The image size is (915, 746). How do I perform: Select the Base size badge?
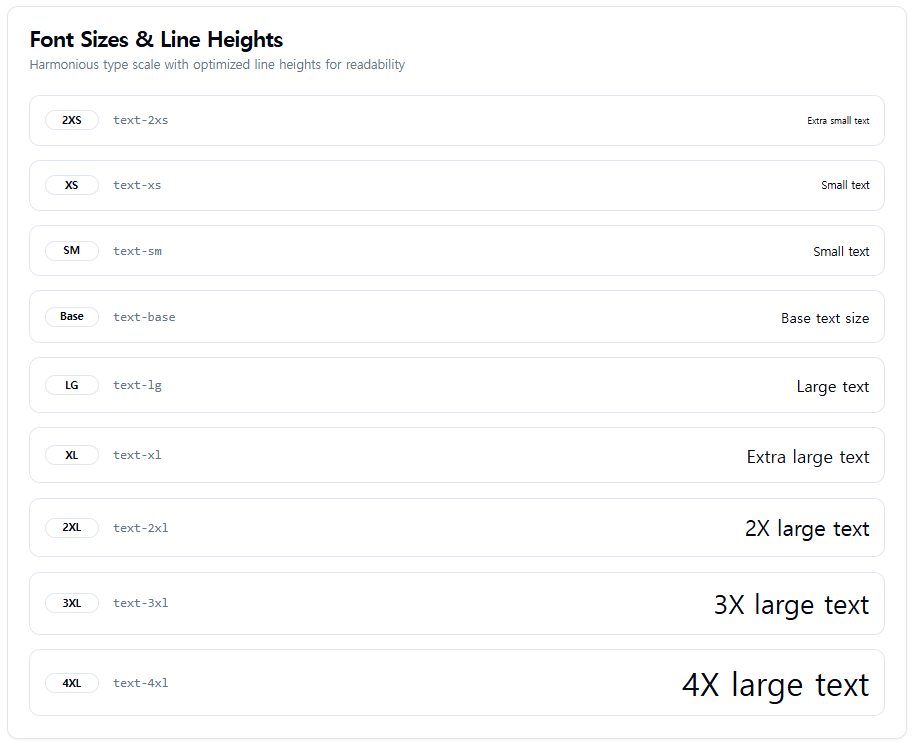coord(72,316)
